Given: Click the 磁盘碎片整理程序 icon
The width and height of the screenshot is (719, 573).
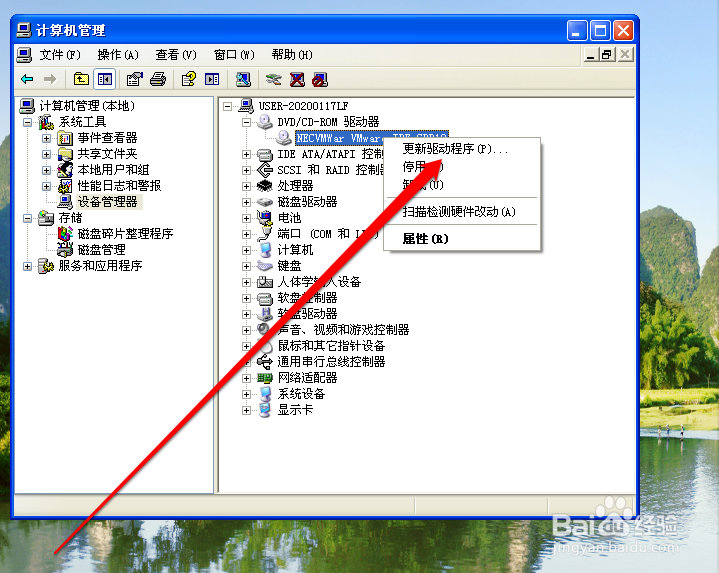Looking at the screenshot, I should pyautogui.click(x=65, y=234).
